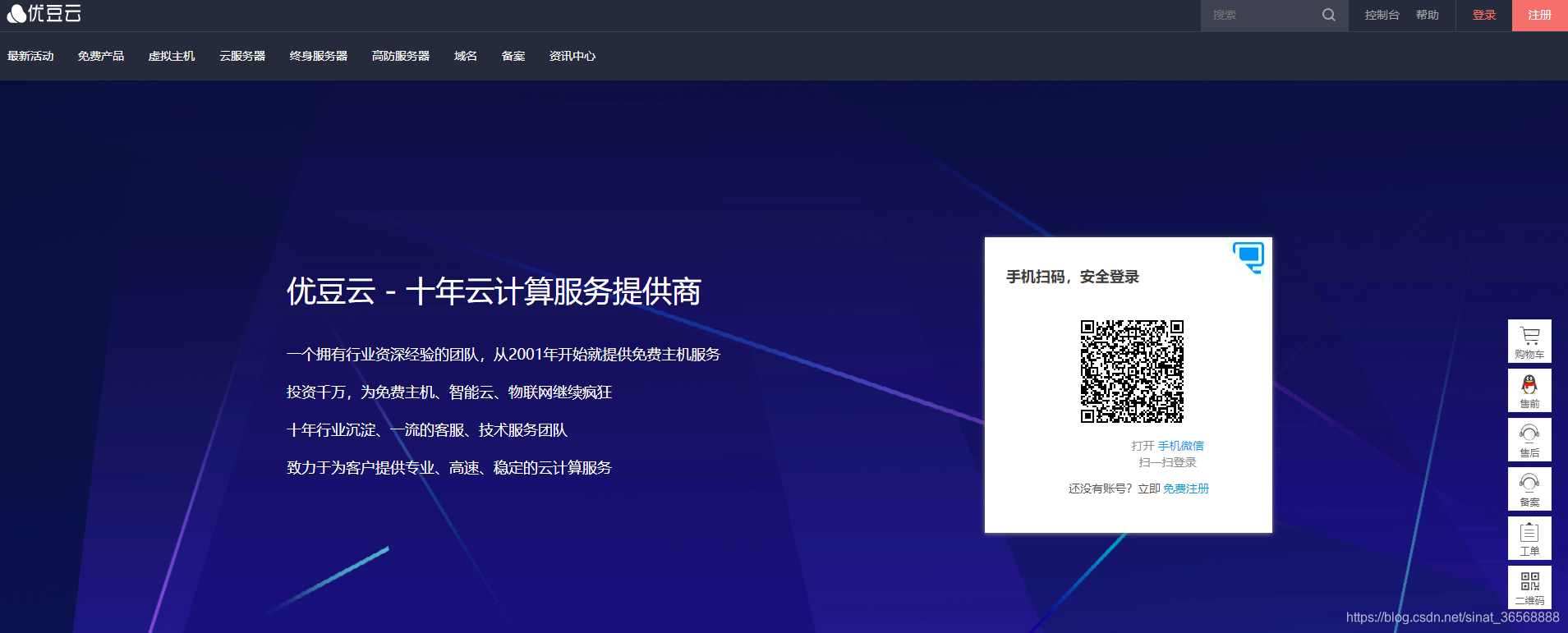Open the 控制台 console link
The height and width of the screenshot is (633, 1568).
(x=1382, y=15)
